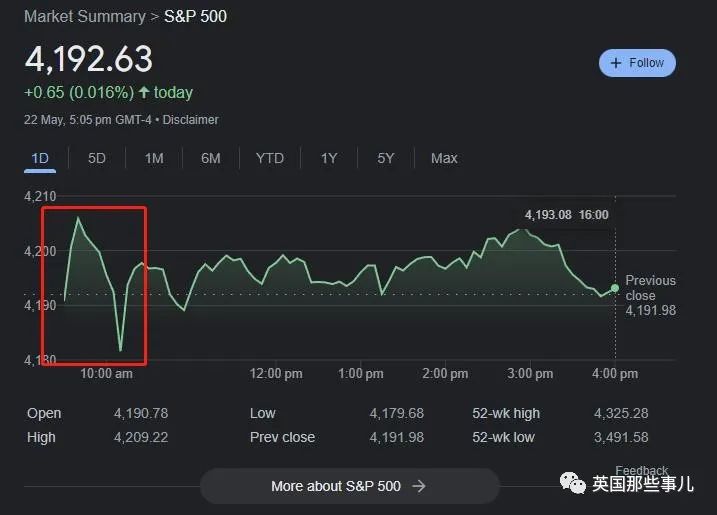Open the Market Summary breadcrumb link

coord(85,16)
